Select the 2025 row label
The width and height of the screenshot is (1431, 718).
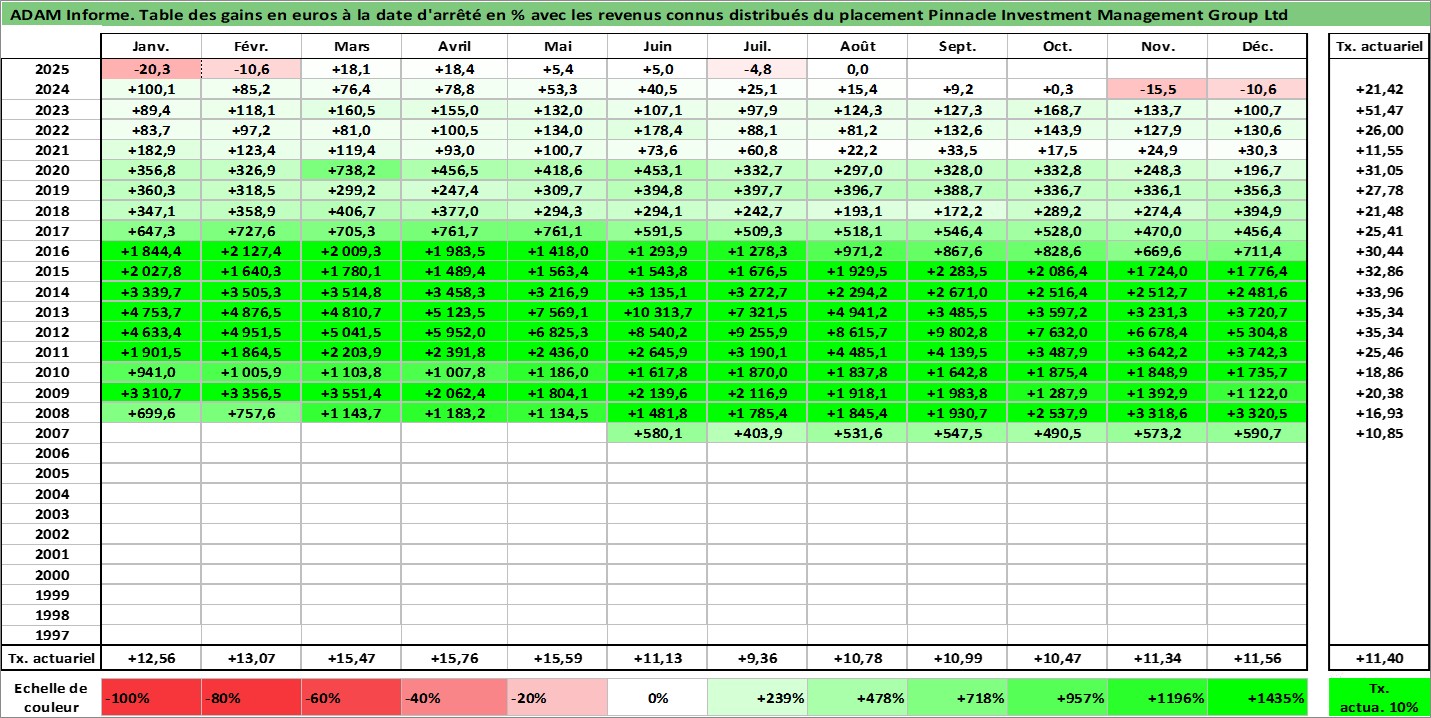[x=51, y=69]
